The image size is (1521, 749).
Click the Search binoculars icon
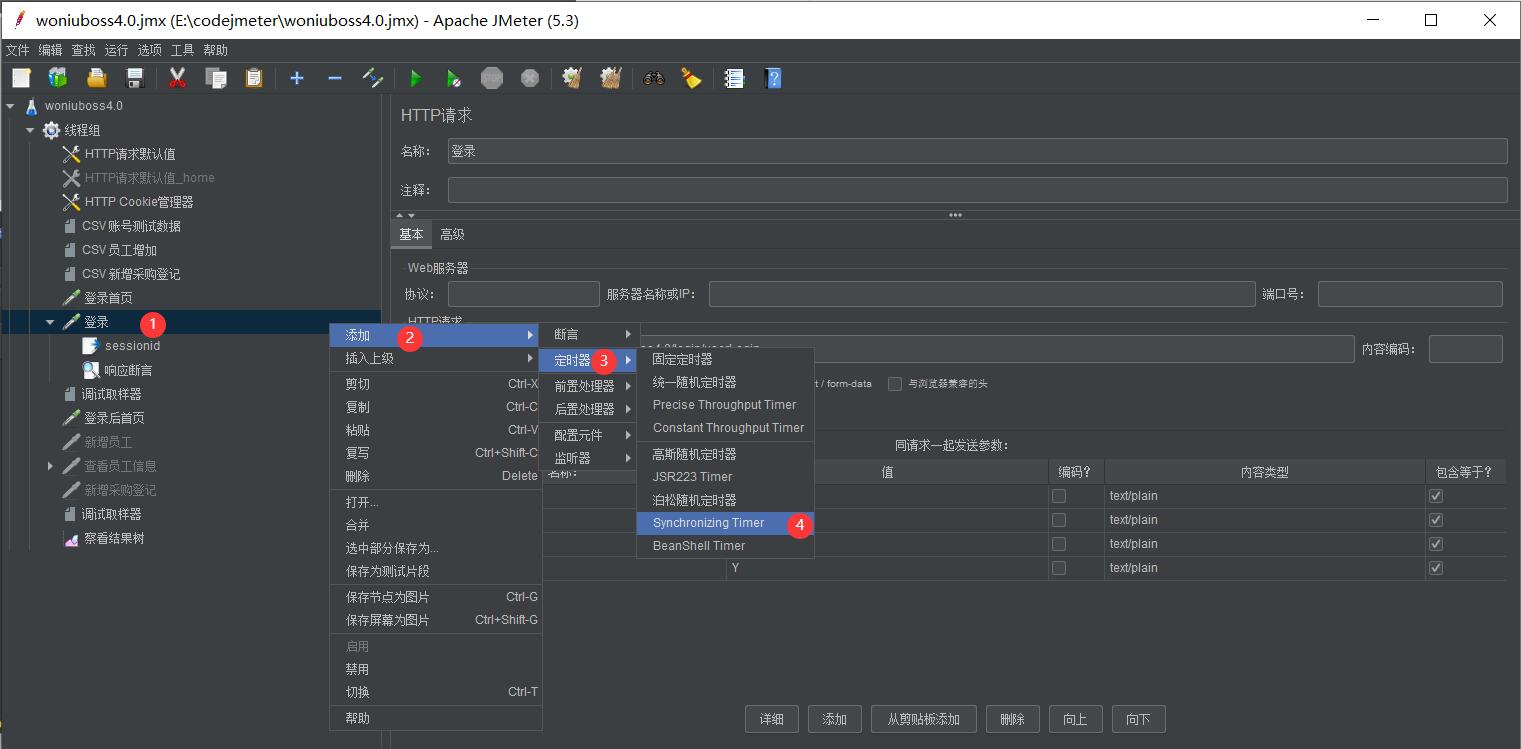point(654,78)
